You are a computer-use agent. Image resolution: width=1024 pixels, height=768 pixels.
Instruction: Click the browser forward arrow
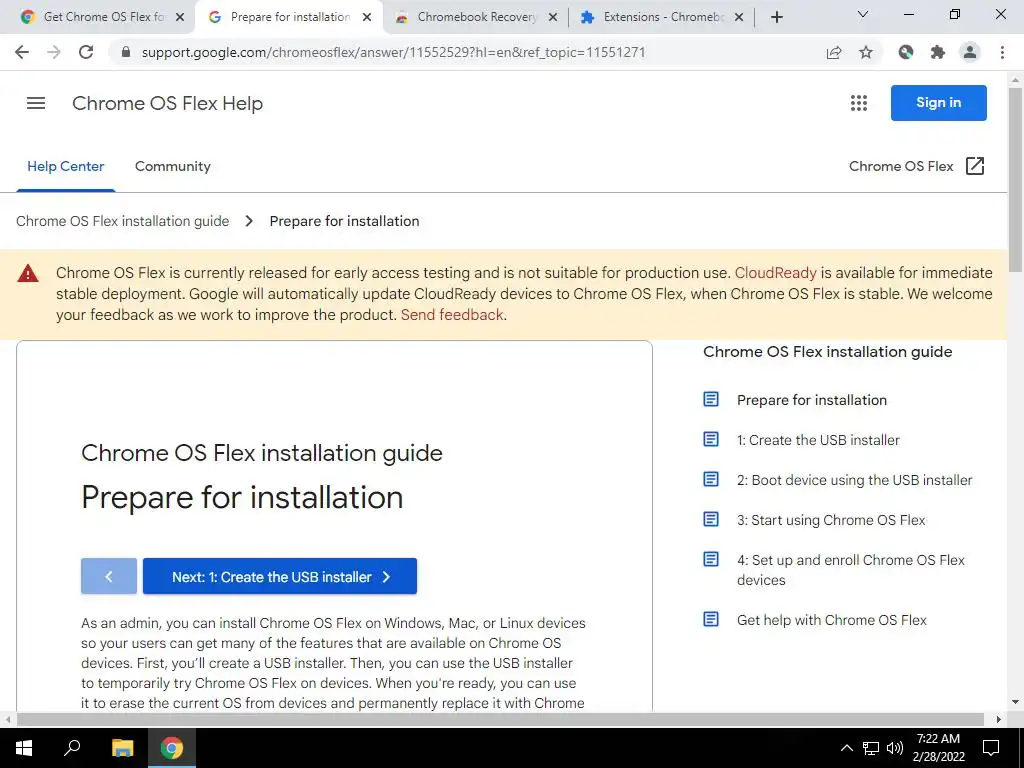(54, 52)
